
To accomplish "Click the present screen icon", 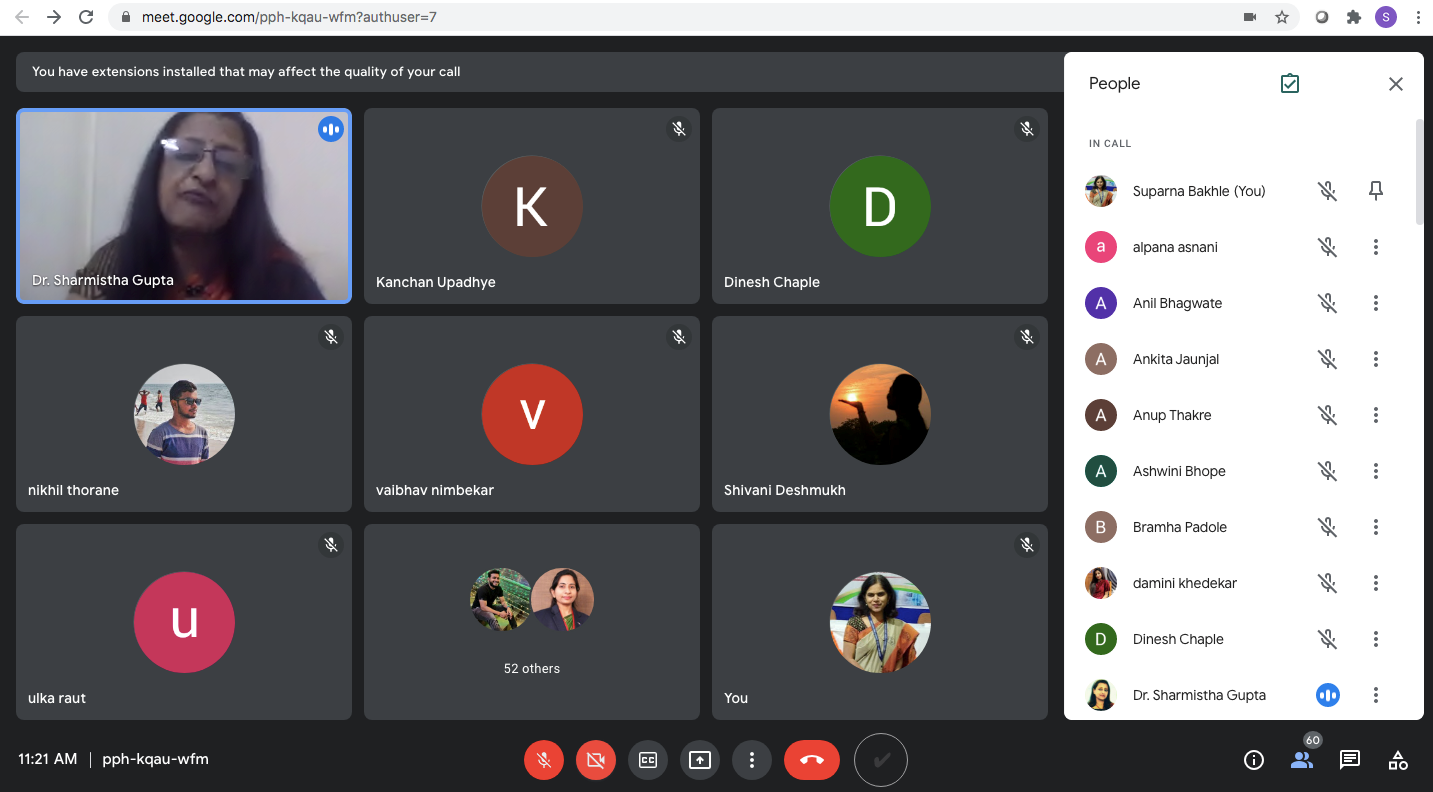I will pyautogui.click(x=699, y=760).
